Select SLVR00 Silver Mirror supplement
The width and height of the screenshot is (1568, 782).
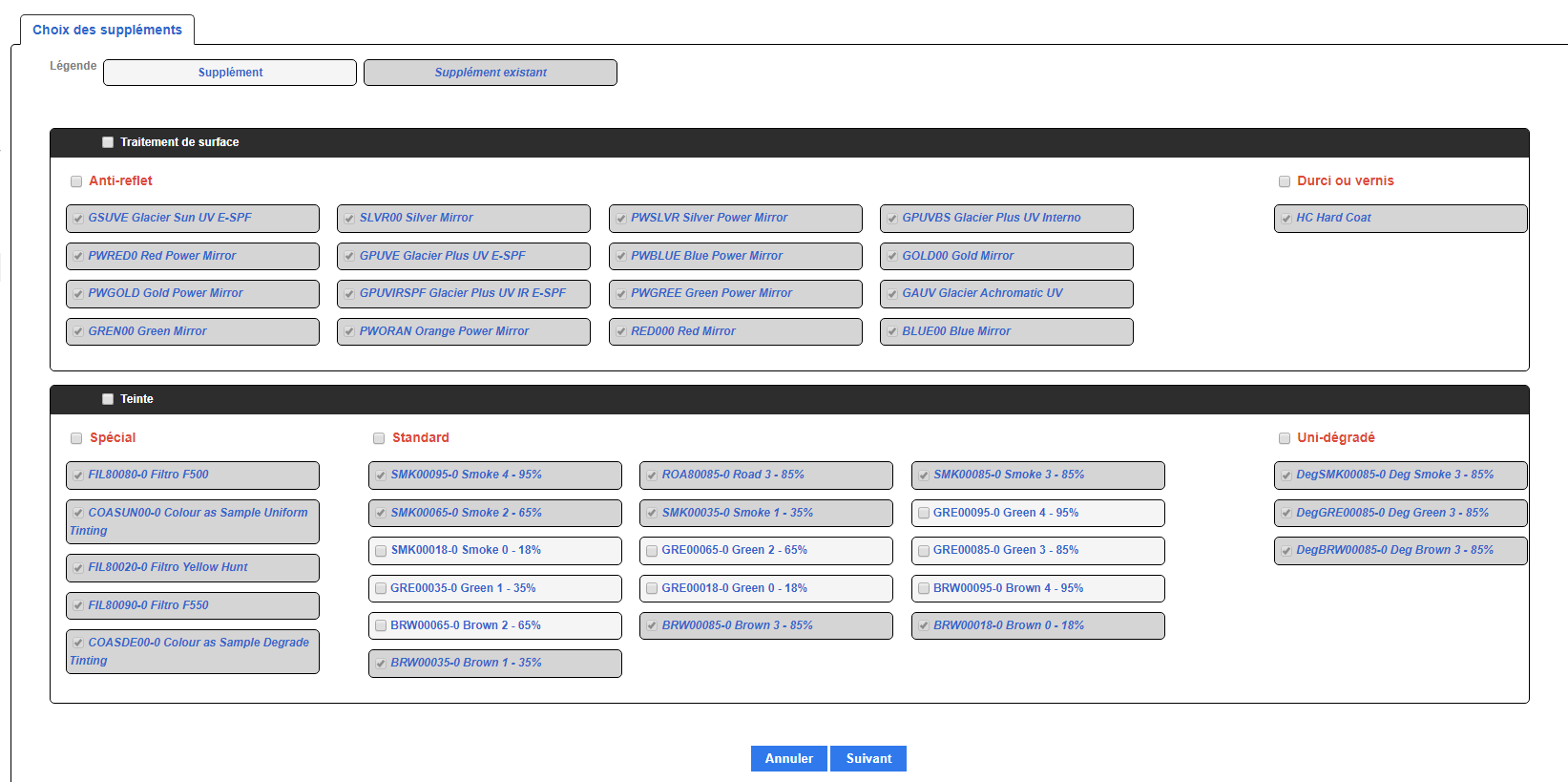pos(464,219)
